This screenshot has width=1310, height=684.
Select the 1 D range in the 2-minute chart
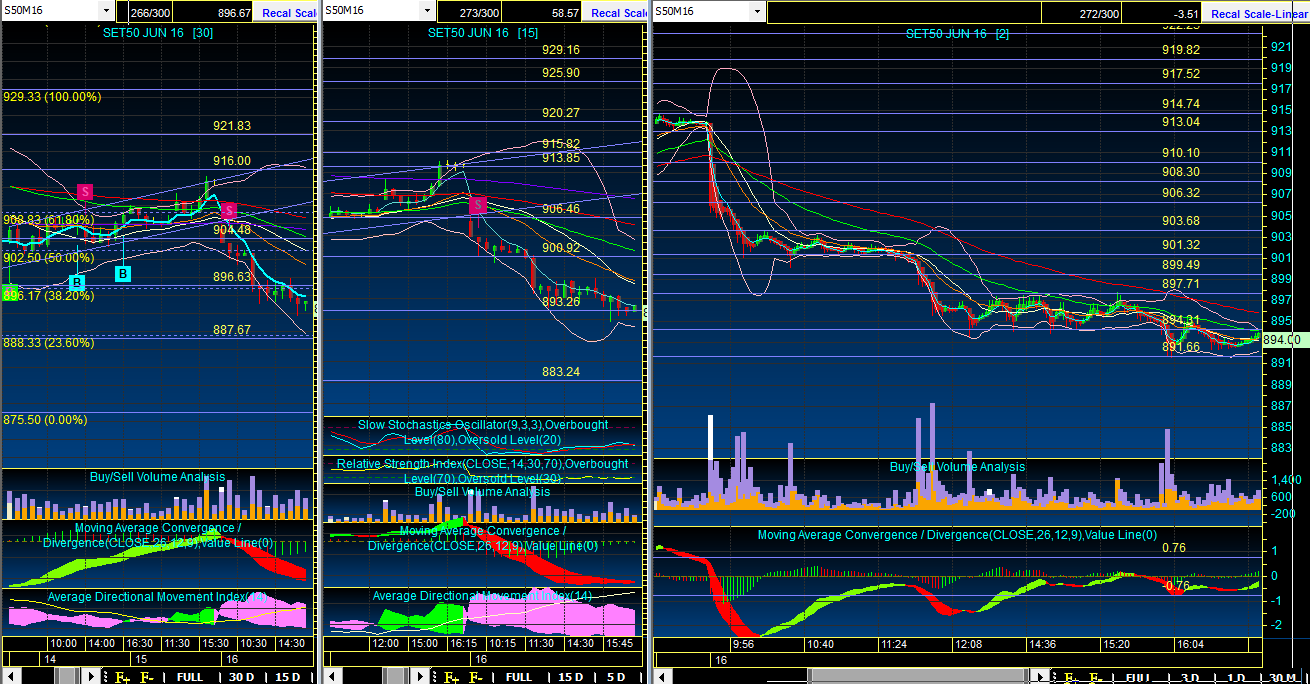click(1234, 677)
